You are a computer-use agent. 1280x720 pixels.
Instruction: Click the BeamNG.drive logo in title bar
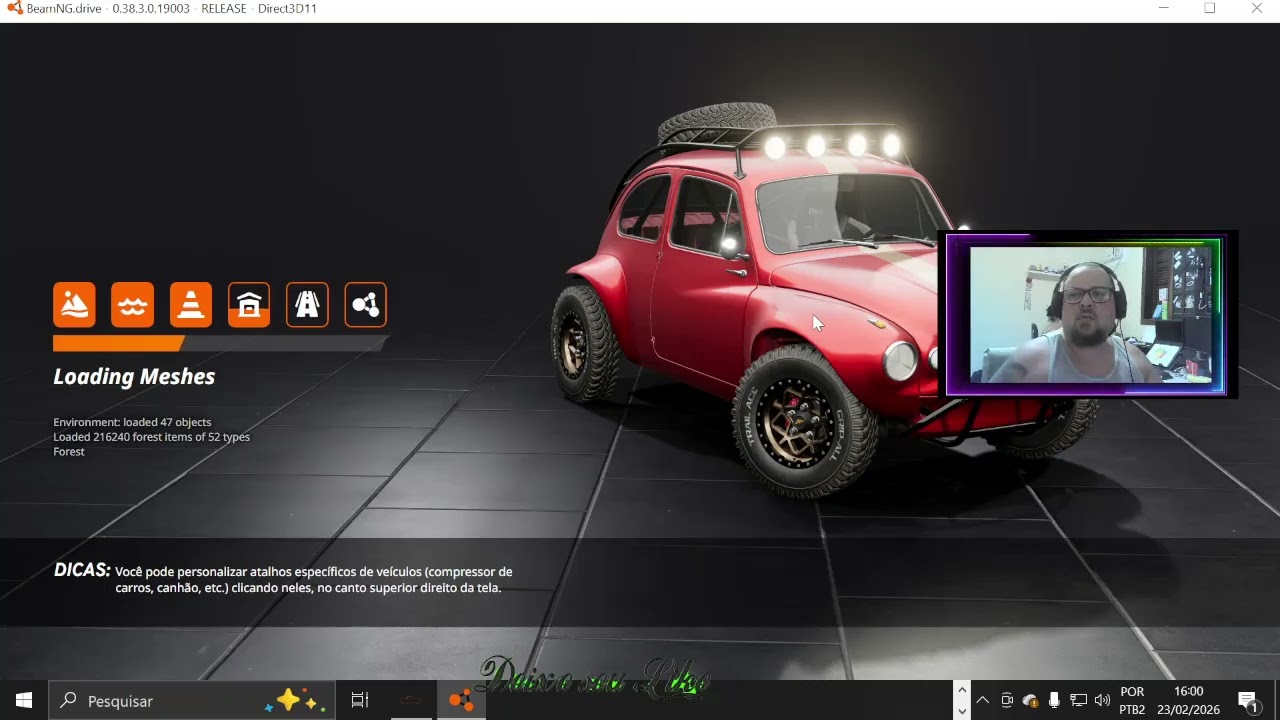(x=15, y=8)
